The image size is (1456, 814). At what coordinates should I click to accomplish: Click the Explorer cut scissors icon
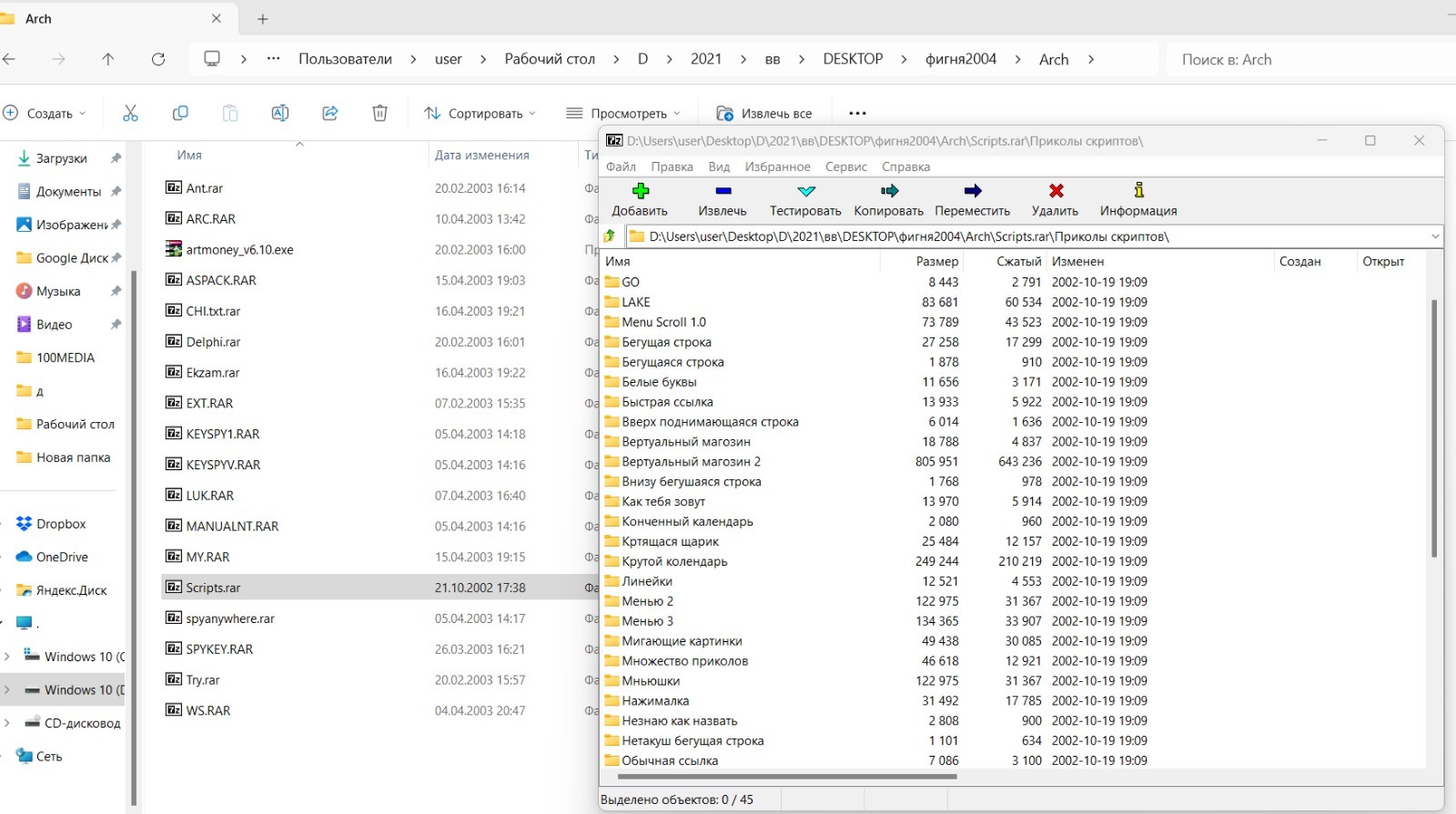(x=130, y=113)
